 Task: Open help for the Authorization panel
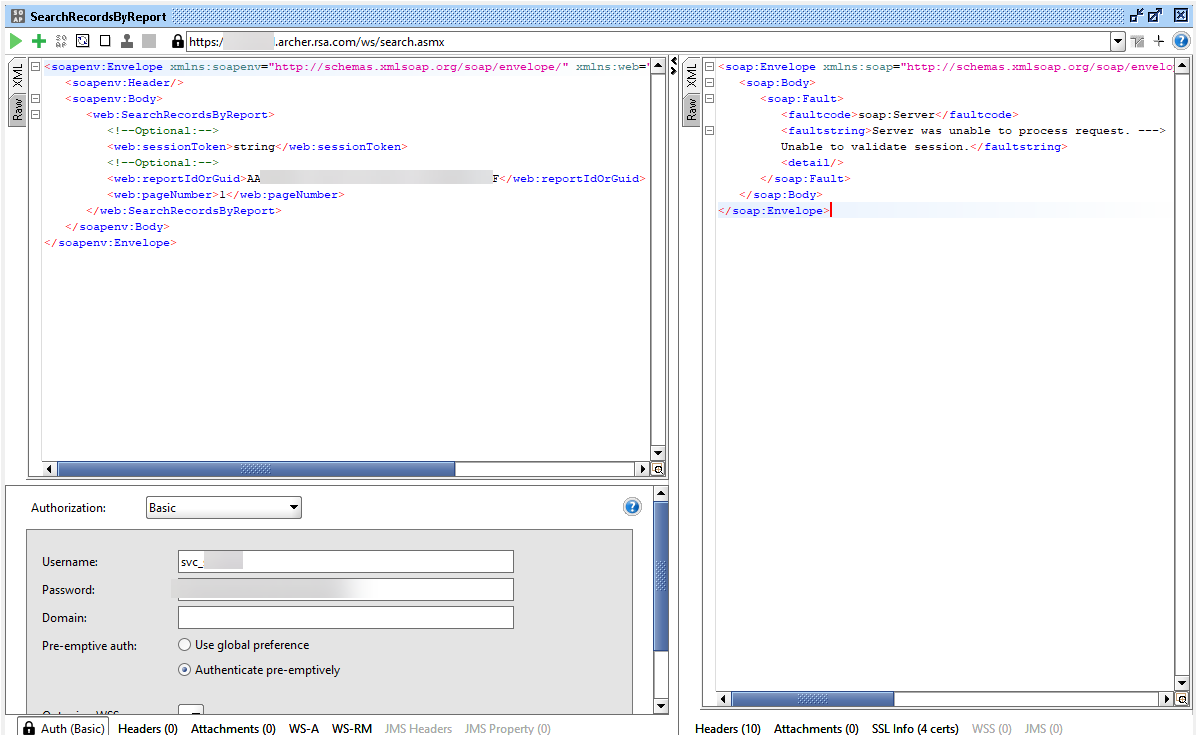[x=632, y=507]
